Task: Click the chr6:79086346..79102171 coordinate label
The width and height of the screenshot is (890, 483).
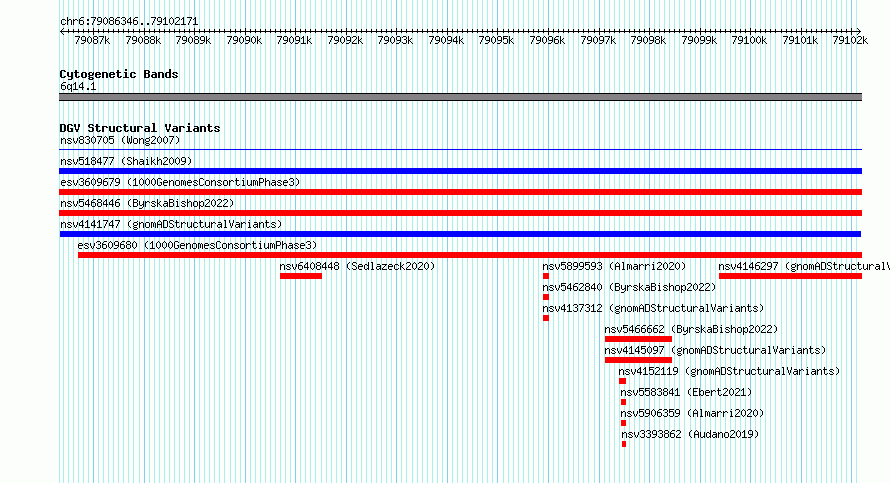Action: coord(129,21)
